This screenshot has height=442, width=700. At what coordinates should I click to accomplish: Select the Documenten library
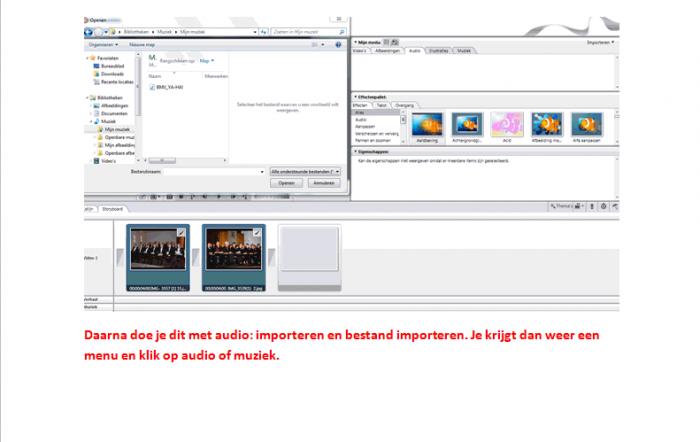111,113
